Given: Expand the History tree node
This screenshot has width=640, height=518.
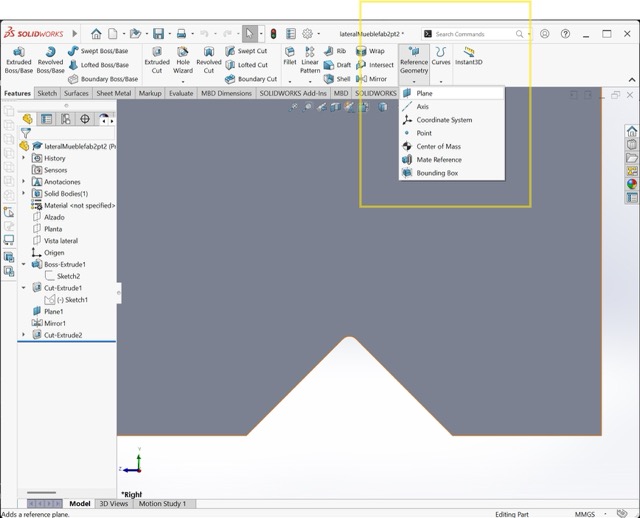Looking at the screenshot, I should pyautogui.click(x=24, y=158).
